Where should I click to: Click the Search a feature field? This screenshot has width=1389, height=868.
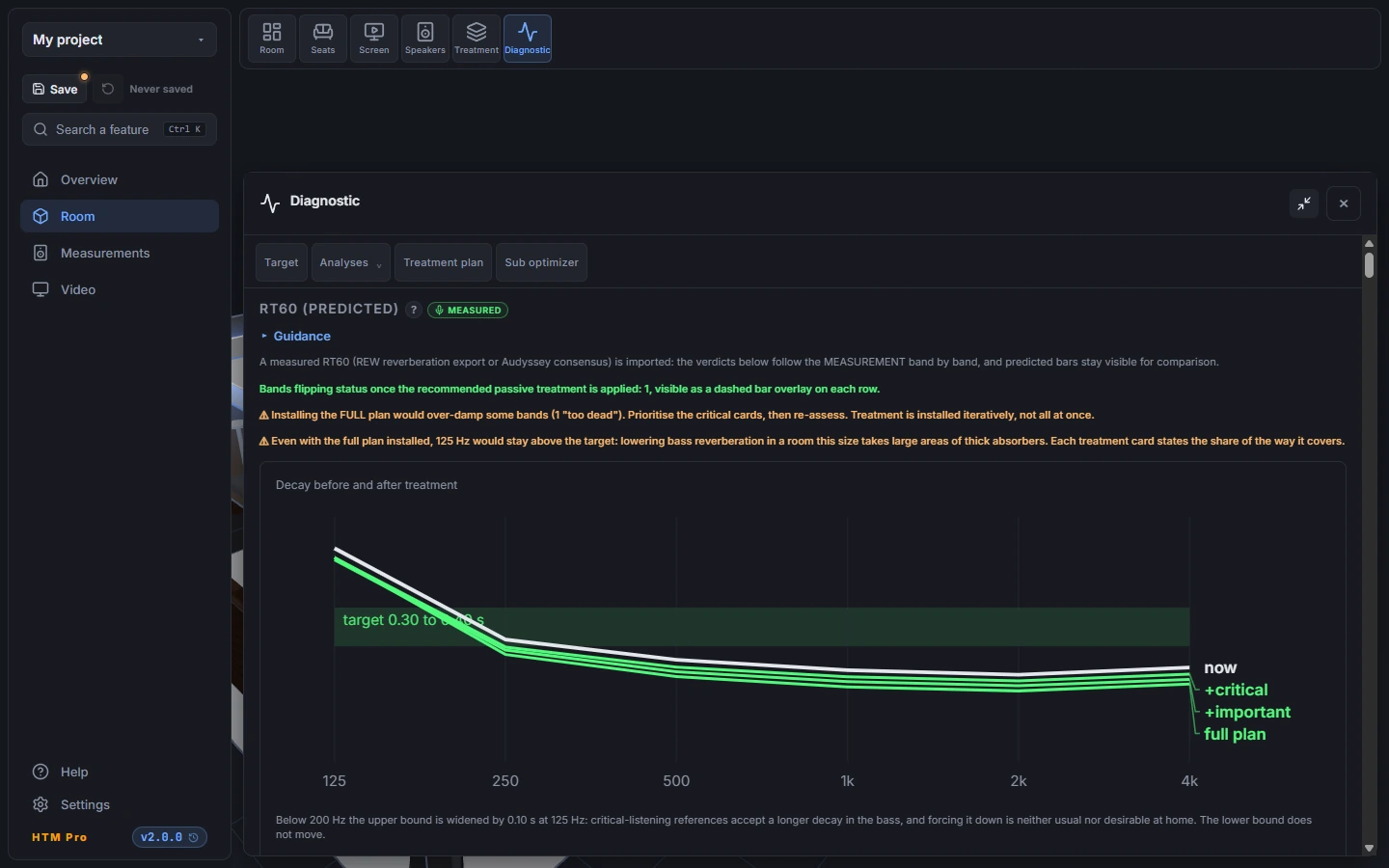tap(120, 129)
